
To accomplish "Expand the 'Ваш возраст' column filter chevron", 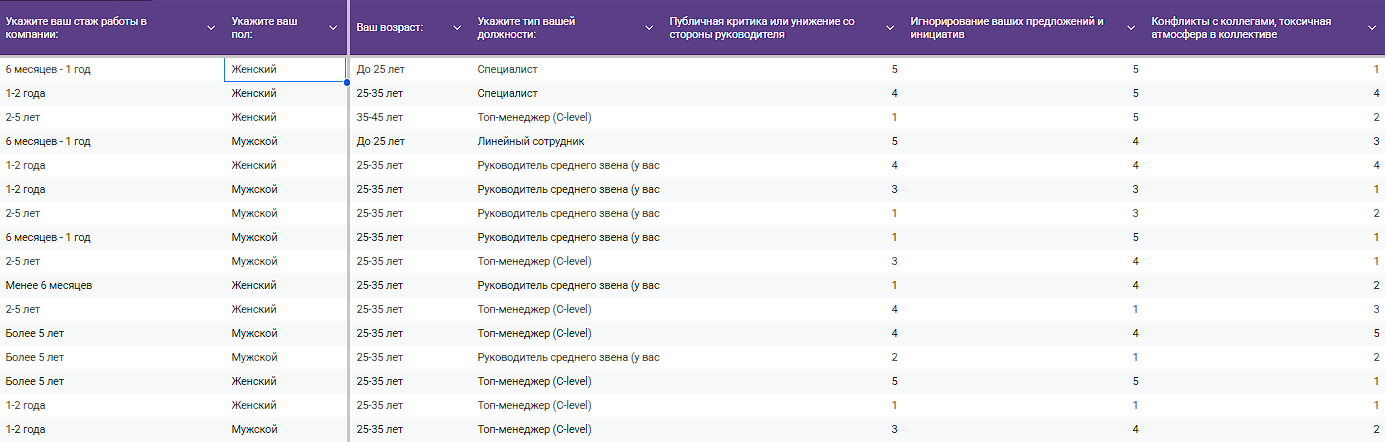I will [455, 28].
